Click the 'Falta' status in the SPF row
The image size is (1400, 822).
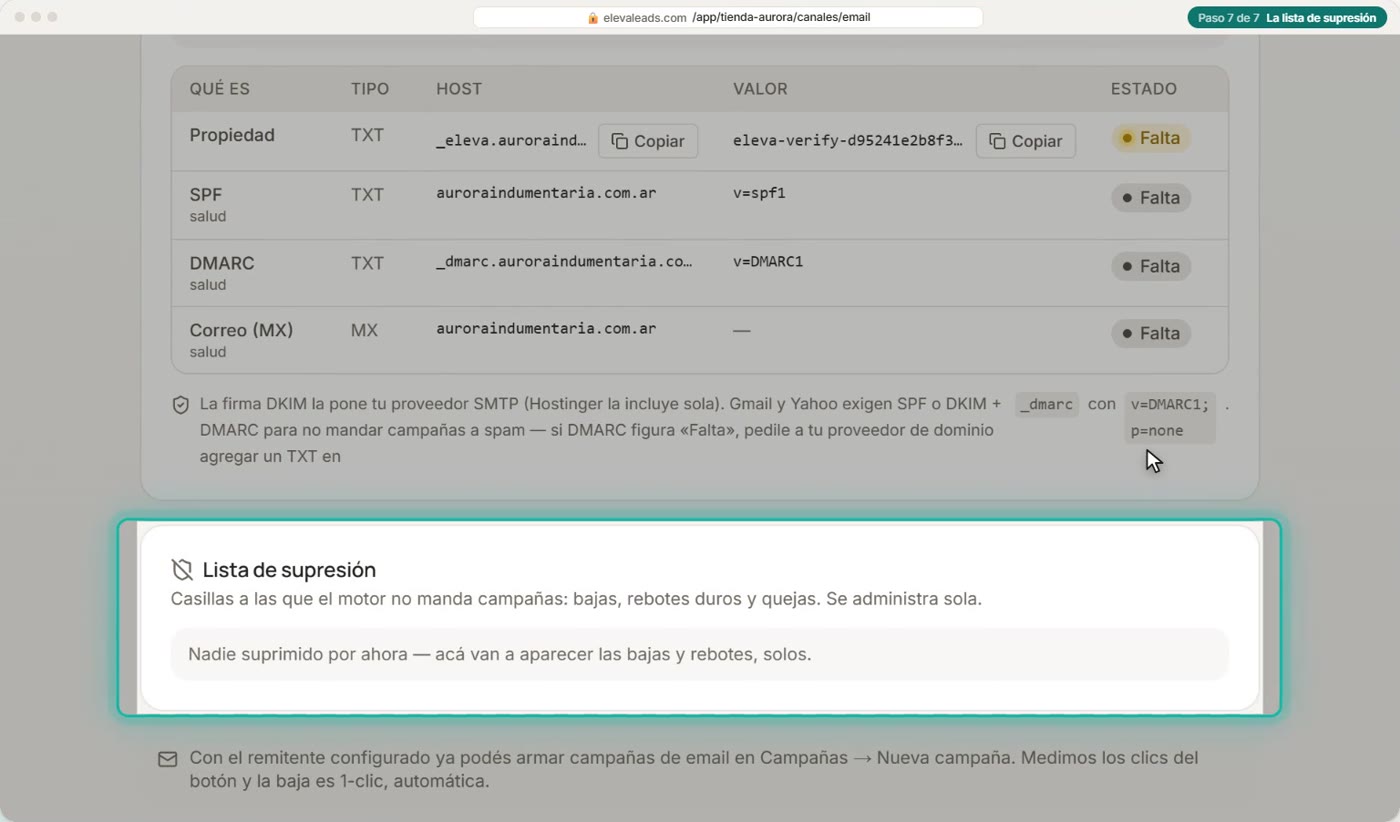pyautogui.click(x=1150, y=198)
